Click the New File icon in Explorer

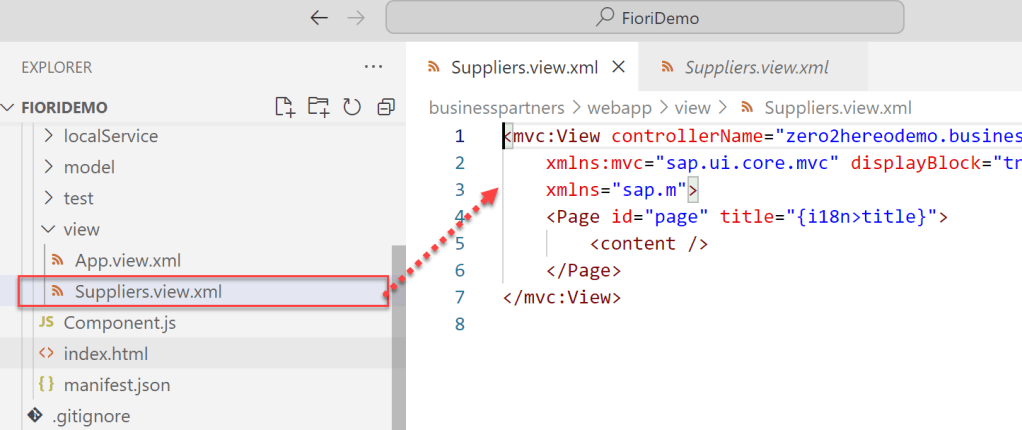[285, 107]
